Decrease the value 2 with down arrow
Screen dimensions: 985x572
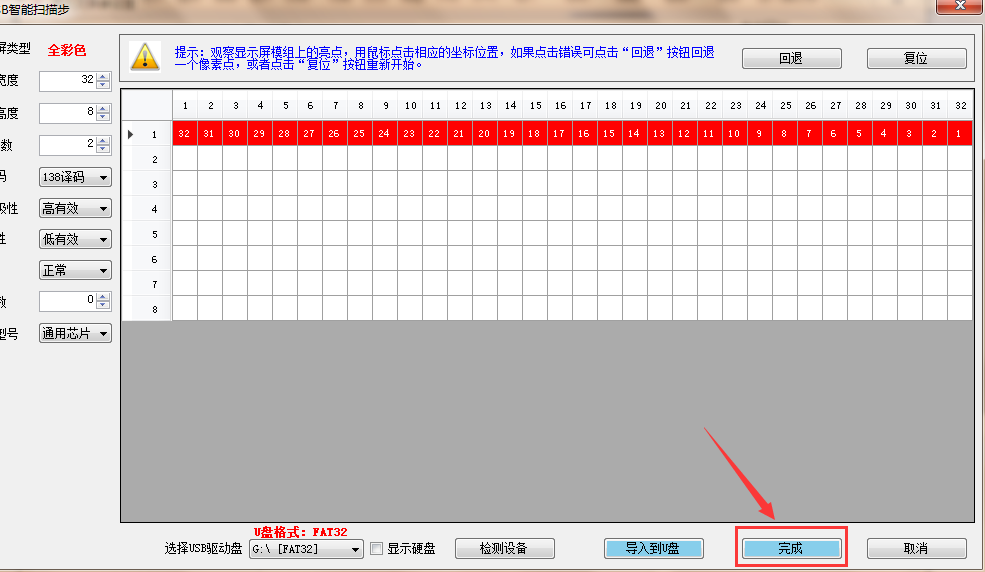point(103,150)
